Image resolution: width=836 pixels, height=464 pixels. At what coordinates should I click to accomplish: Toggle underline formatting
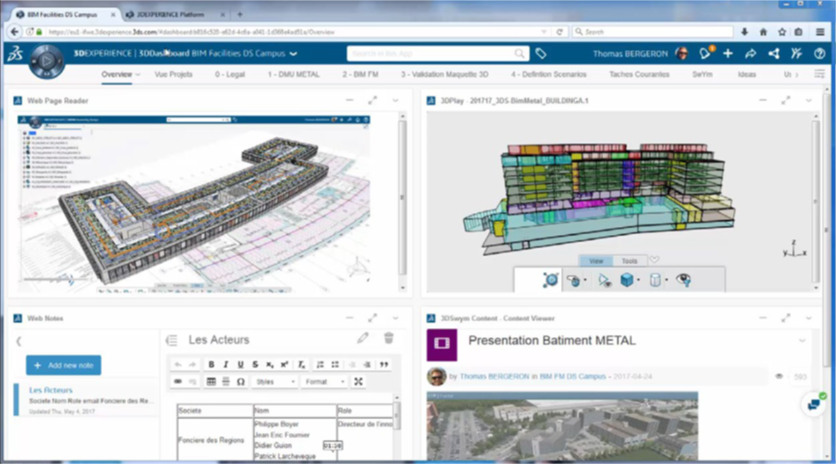pyautogui.click(x=240, y=364)
